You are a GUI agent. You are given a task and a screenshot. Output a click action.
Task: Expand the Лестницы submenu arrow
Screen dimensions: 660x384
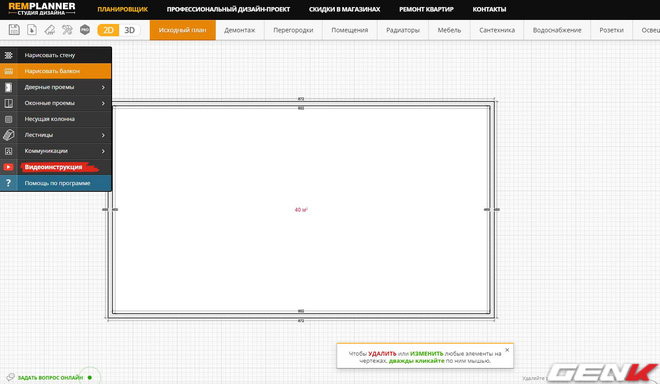pyautogui.click(x=103, y=135)
